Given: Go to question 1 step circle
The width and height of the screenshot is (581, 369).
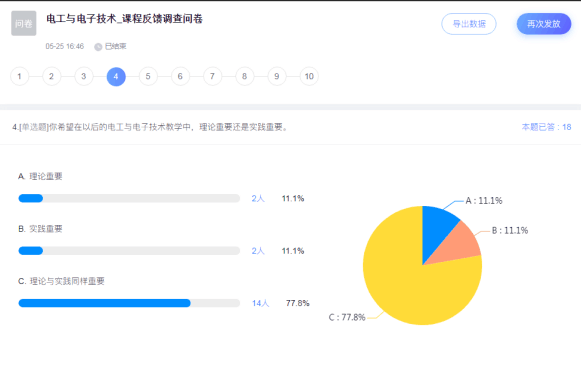Looking at the screenshot, I should click(19, 76).
